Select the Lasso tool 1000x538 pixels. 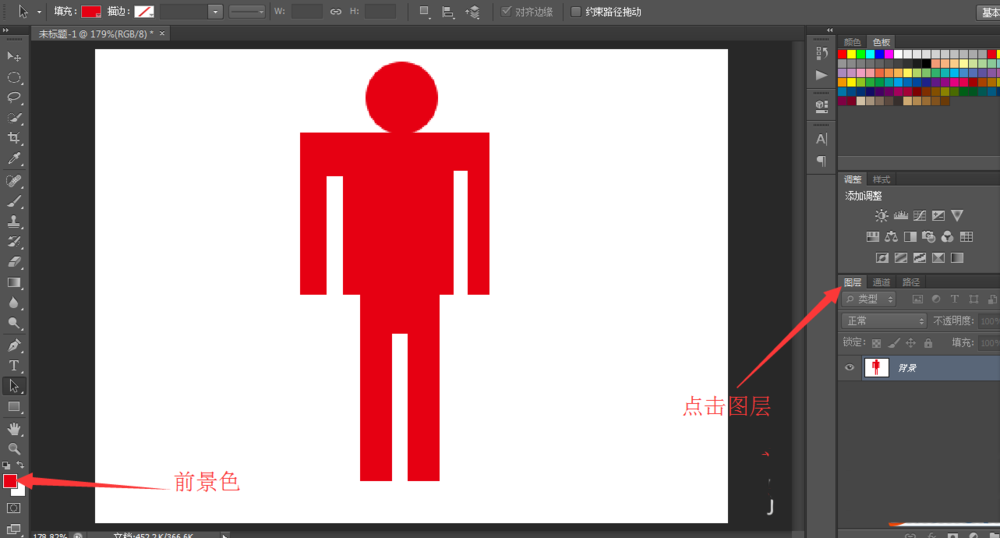point(14,97)
